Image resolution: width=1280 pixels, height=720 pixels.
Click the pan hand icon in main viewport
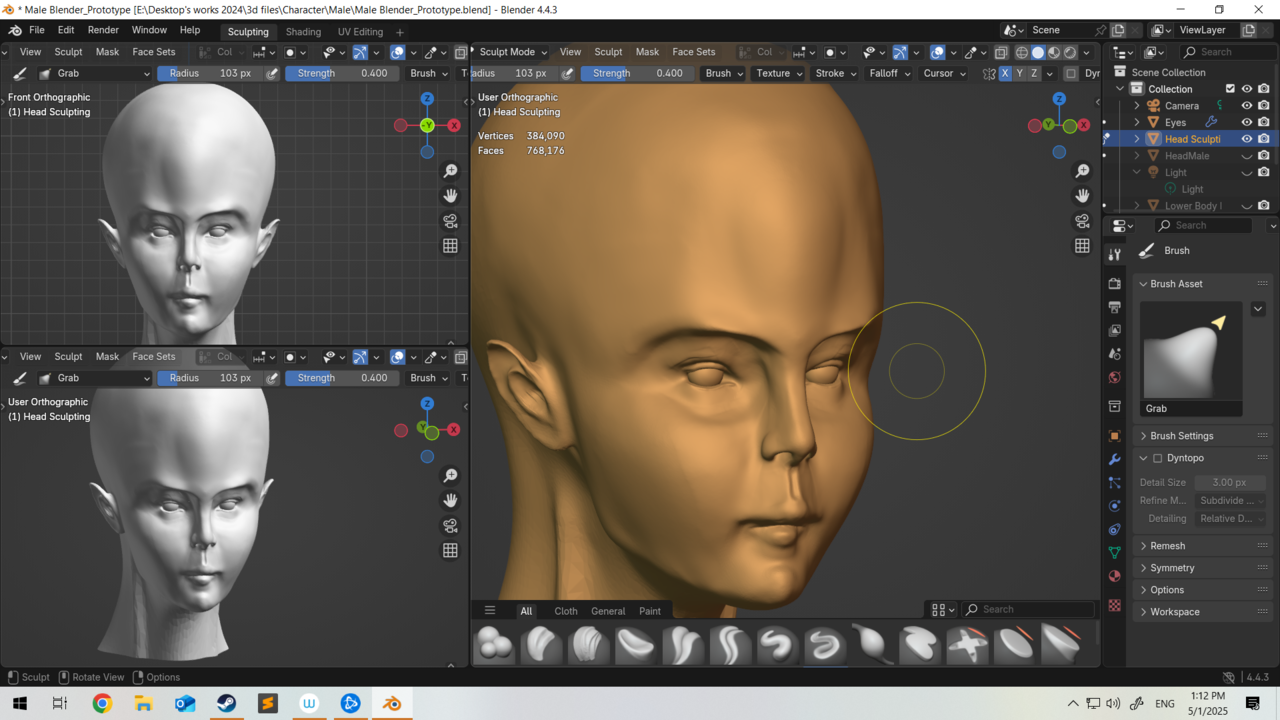click(x=1082, y=196)
